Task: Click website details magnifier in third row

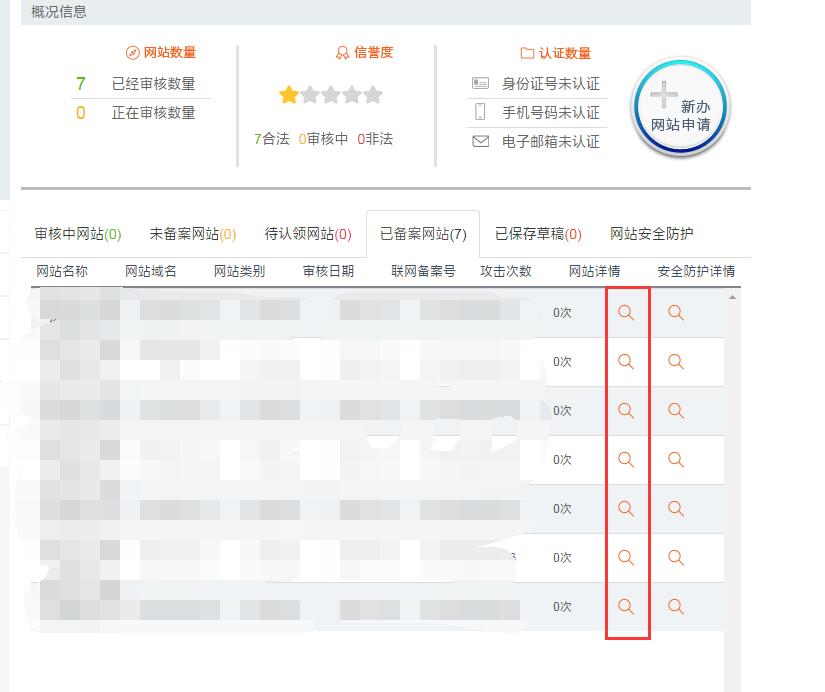Action: [x=626, y=410]
